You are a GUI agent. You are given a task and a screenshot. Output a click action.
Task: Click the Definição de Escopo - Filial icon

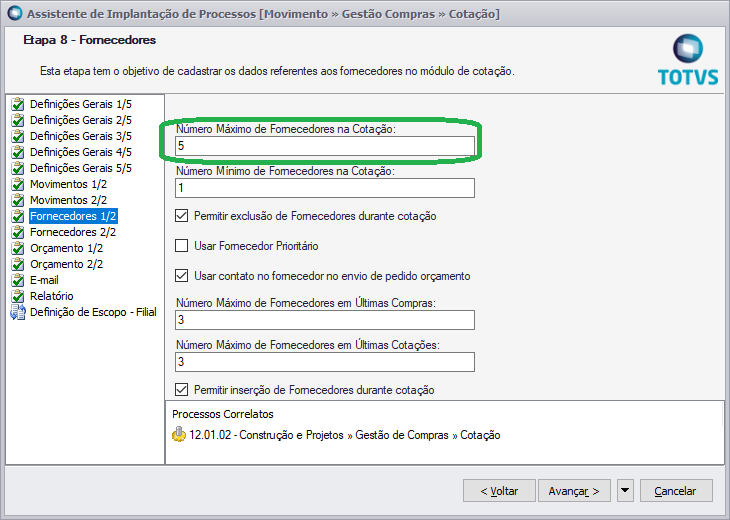coord(18,312)
